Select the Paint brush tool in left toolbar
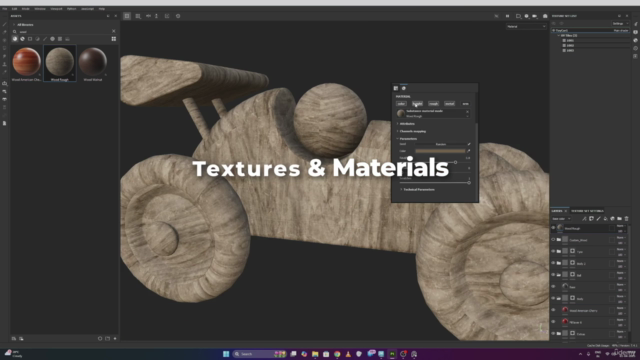This screenshot has height=360, width=640. [4, 24]
